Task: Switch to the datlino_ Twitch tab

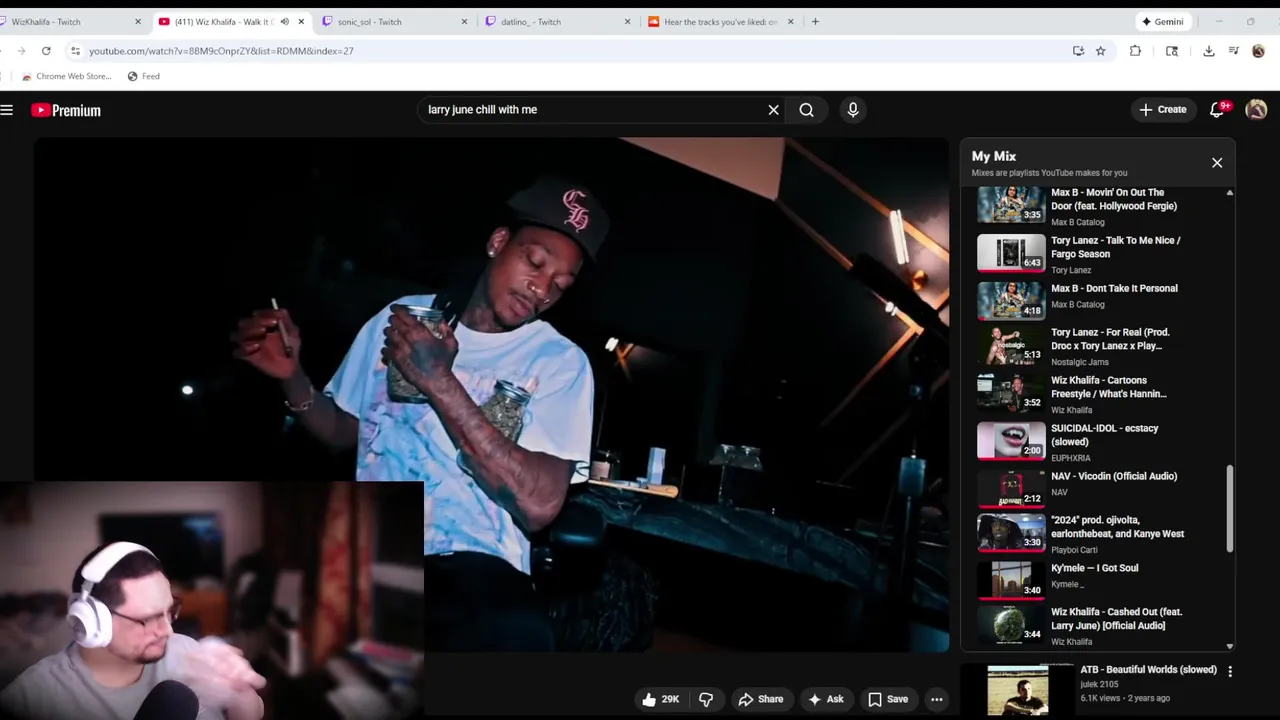Action: 559,21
